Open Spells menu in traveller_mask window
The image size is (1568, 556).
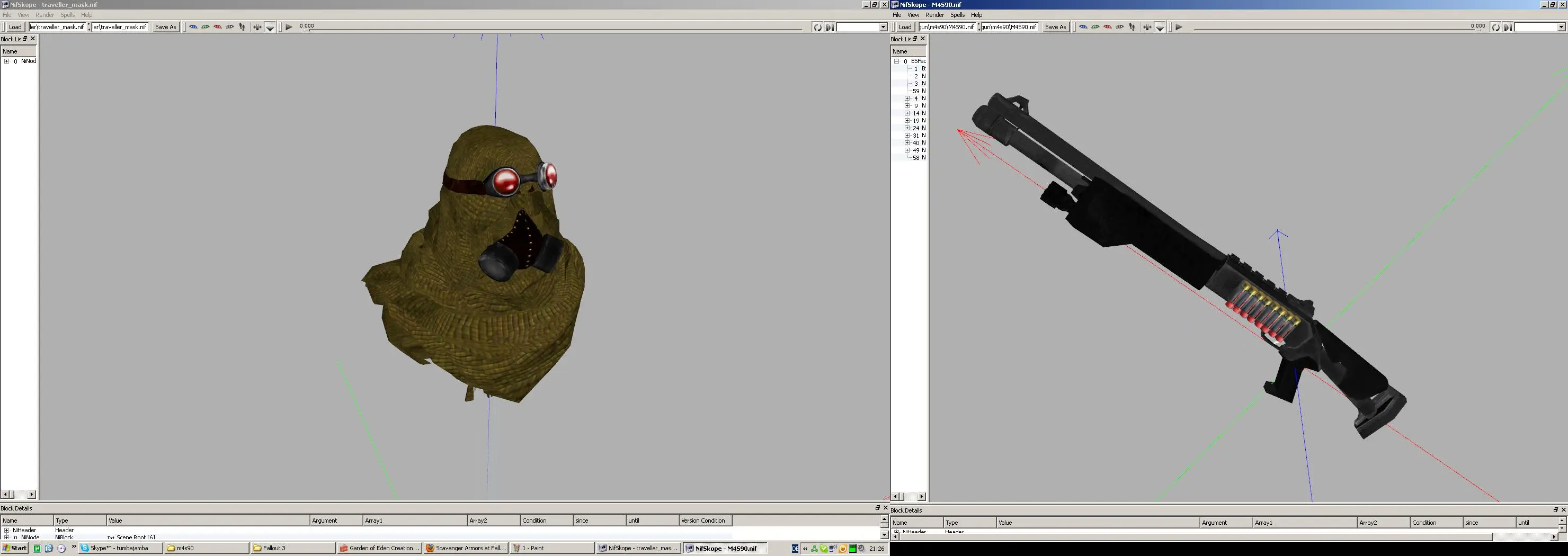coord(68,15)
